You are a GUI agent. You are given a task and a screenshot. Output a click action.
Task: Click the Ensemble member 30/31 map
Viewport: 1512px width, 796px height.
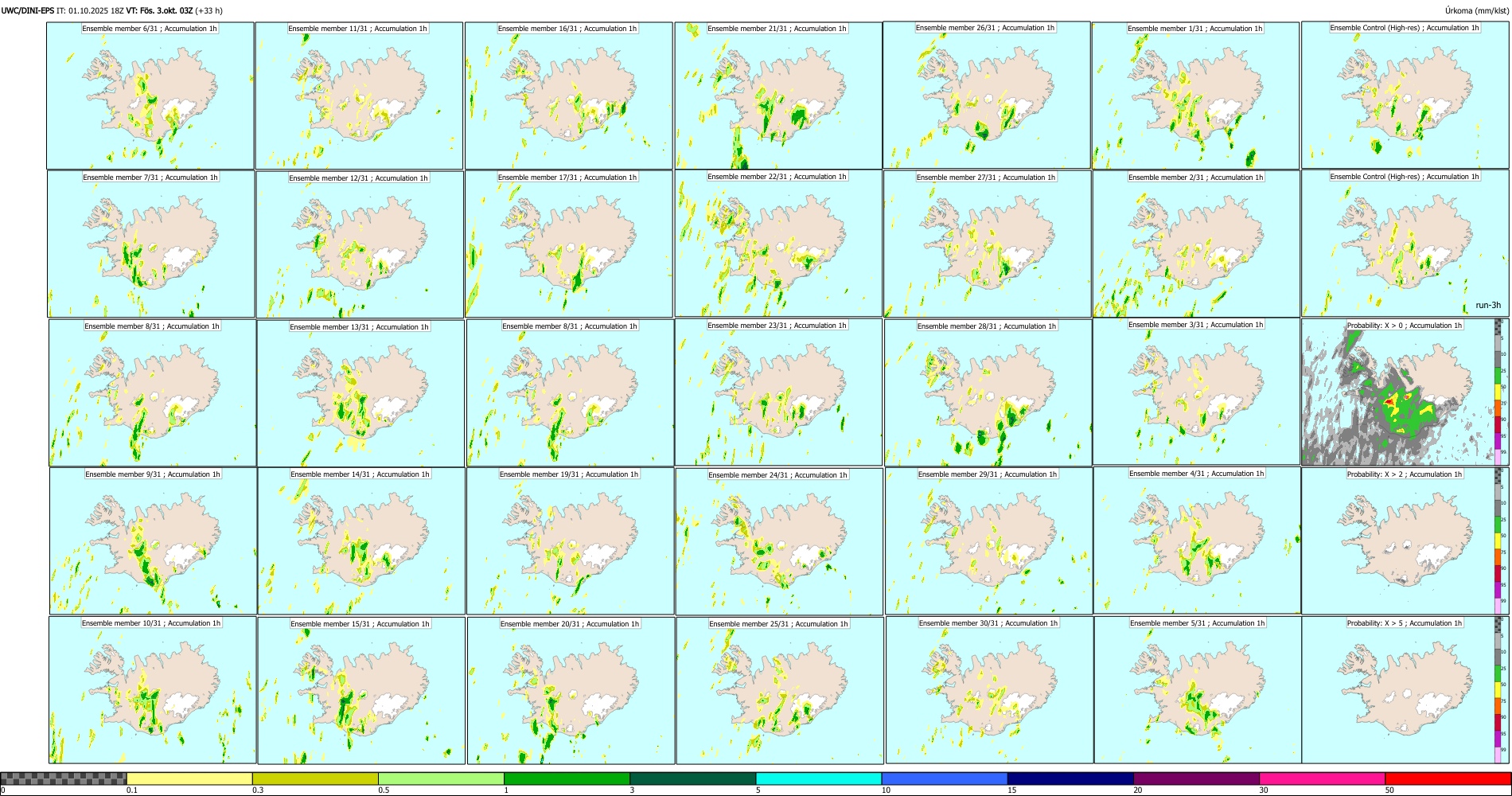pyautogui.click(x=989, y=690)
